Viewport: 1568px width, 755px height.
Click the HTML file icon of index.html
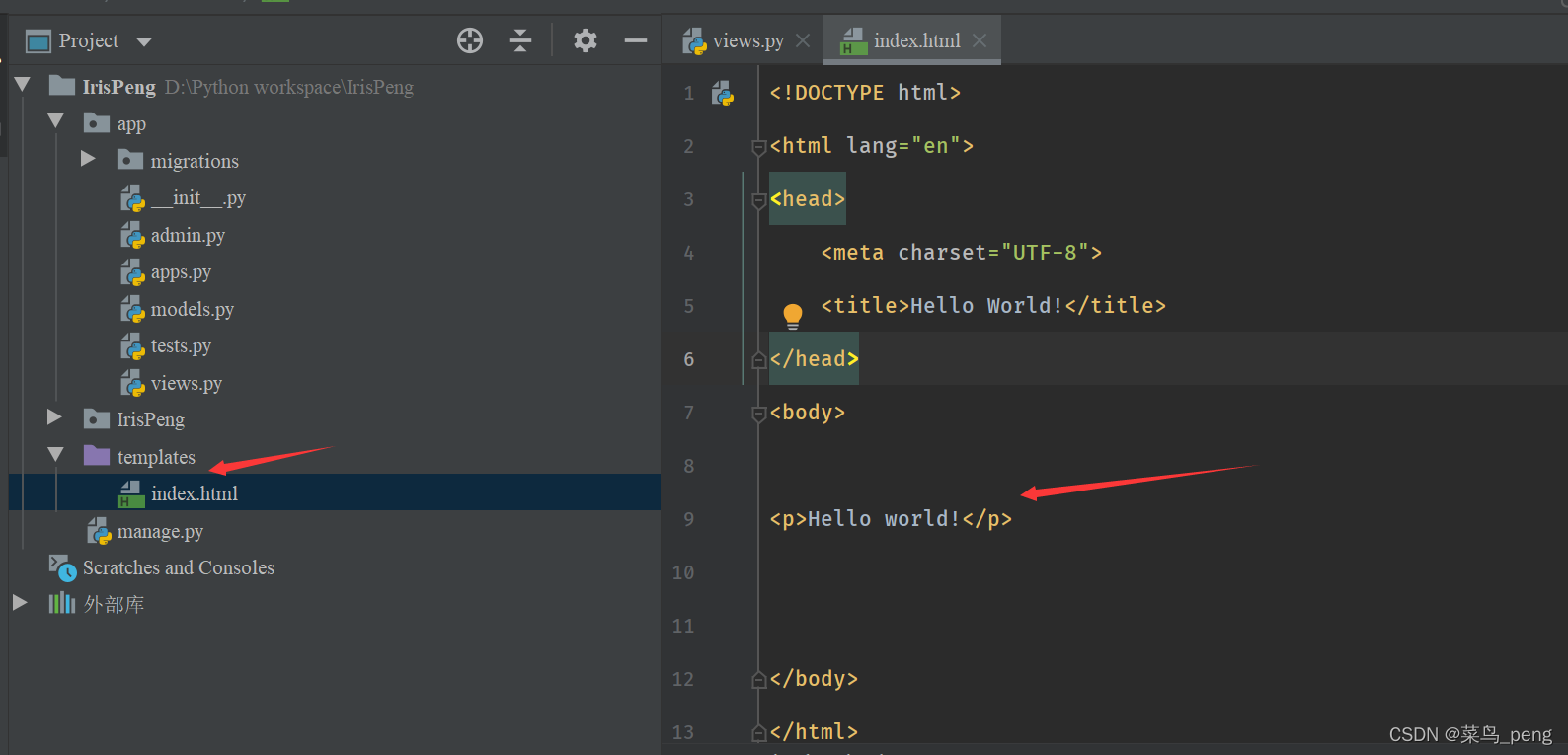pyautogui.click(x=131, y=493)
